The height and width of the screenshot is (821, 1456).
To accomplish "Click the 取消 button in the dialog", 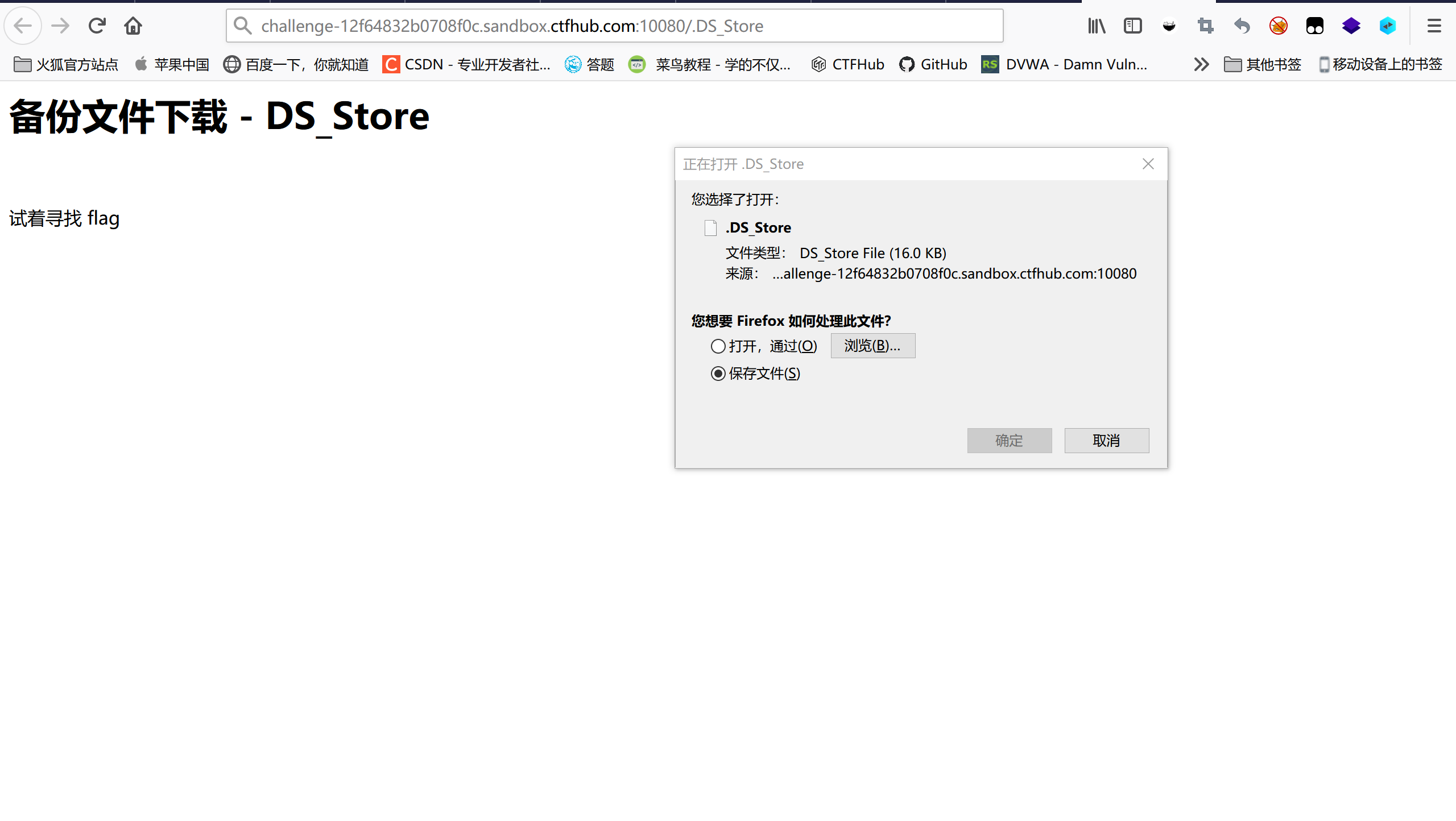I will tap(1106, 441).
